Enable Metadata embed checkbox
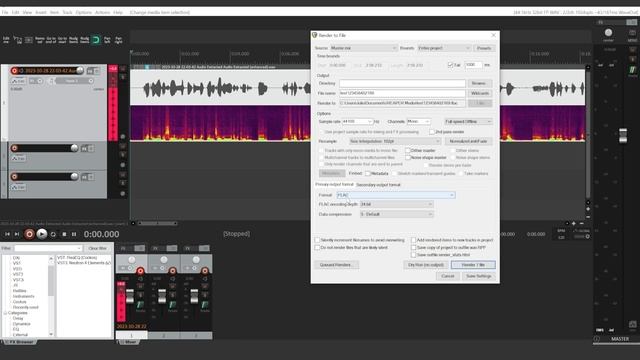The height and width of the screenshot is (360, 640). tap(368, 173)
